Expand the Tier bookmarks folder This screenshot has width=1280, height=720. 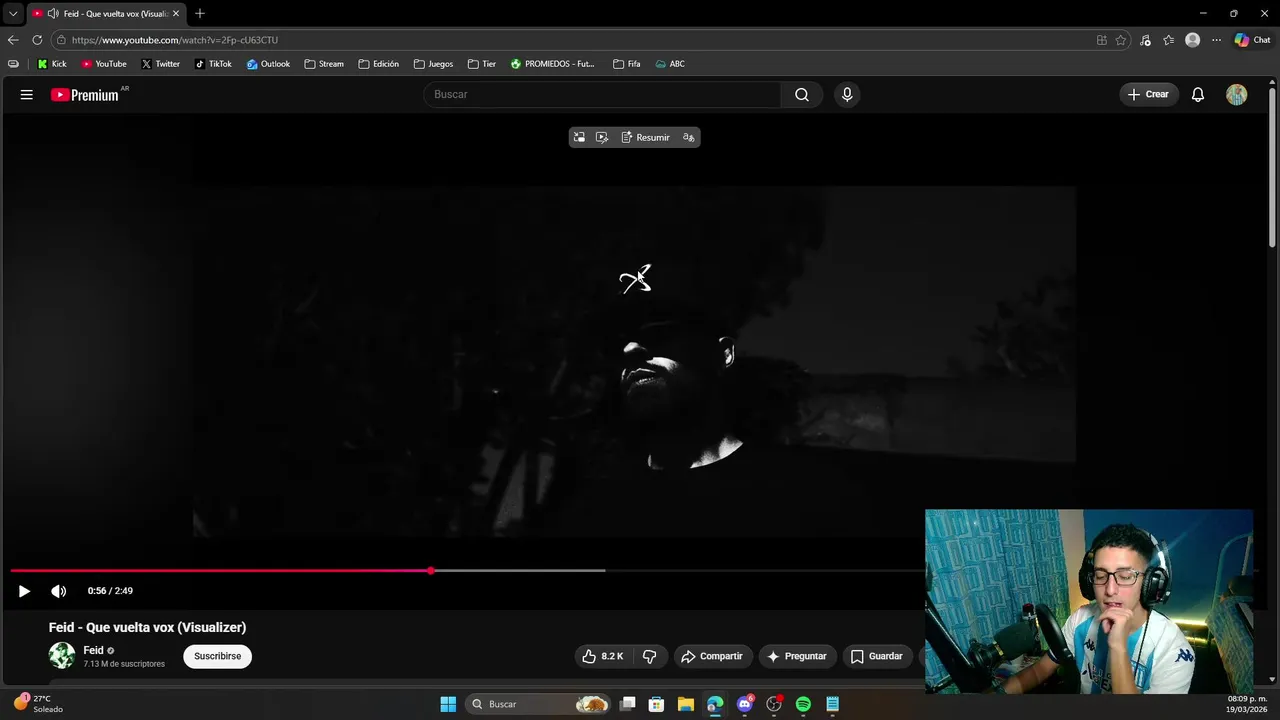pyautogui.click(x=481, y=64)
